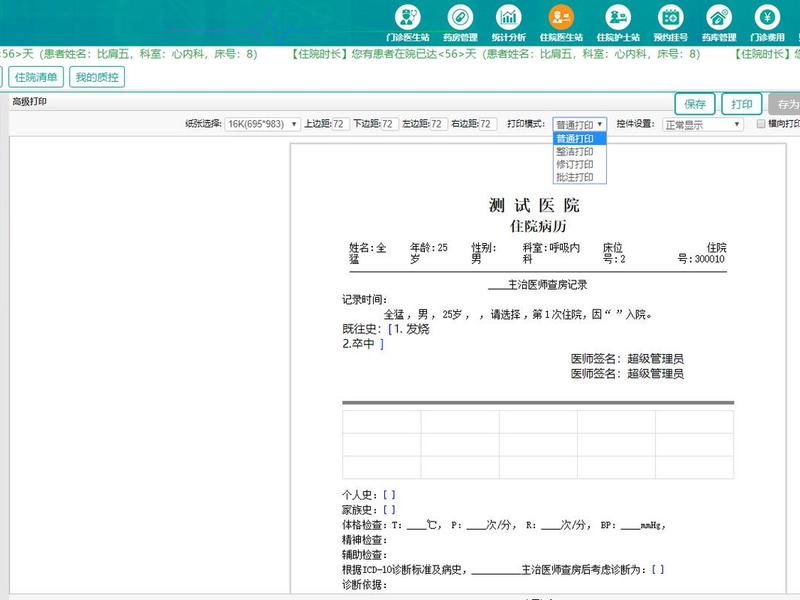Open the 预约挂号 calendar icon

(670, 23)
